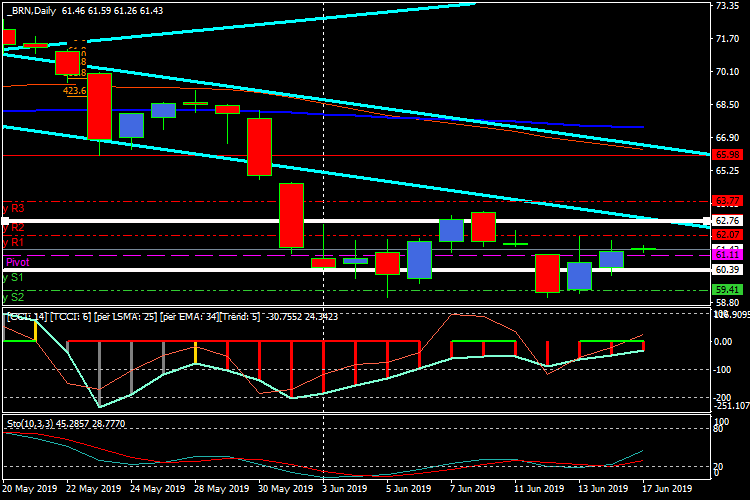The height and width of the screenshot is (500, 750).
Task: Click the CCI/TCCI indicator label text
Action: pos(100,317)
